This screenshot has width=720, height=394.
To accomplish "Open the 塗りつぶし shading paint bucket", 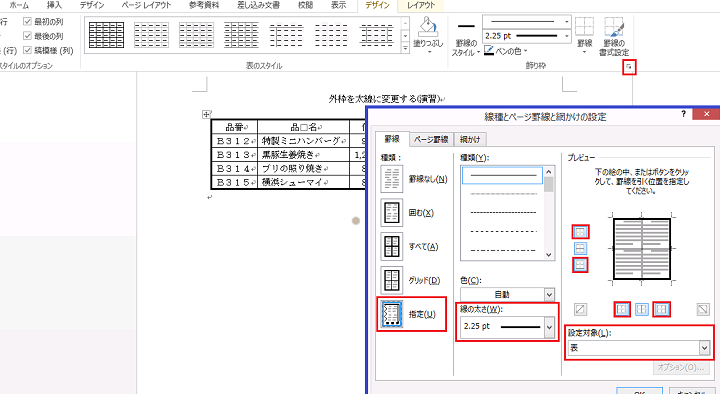I will [428, 34].
